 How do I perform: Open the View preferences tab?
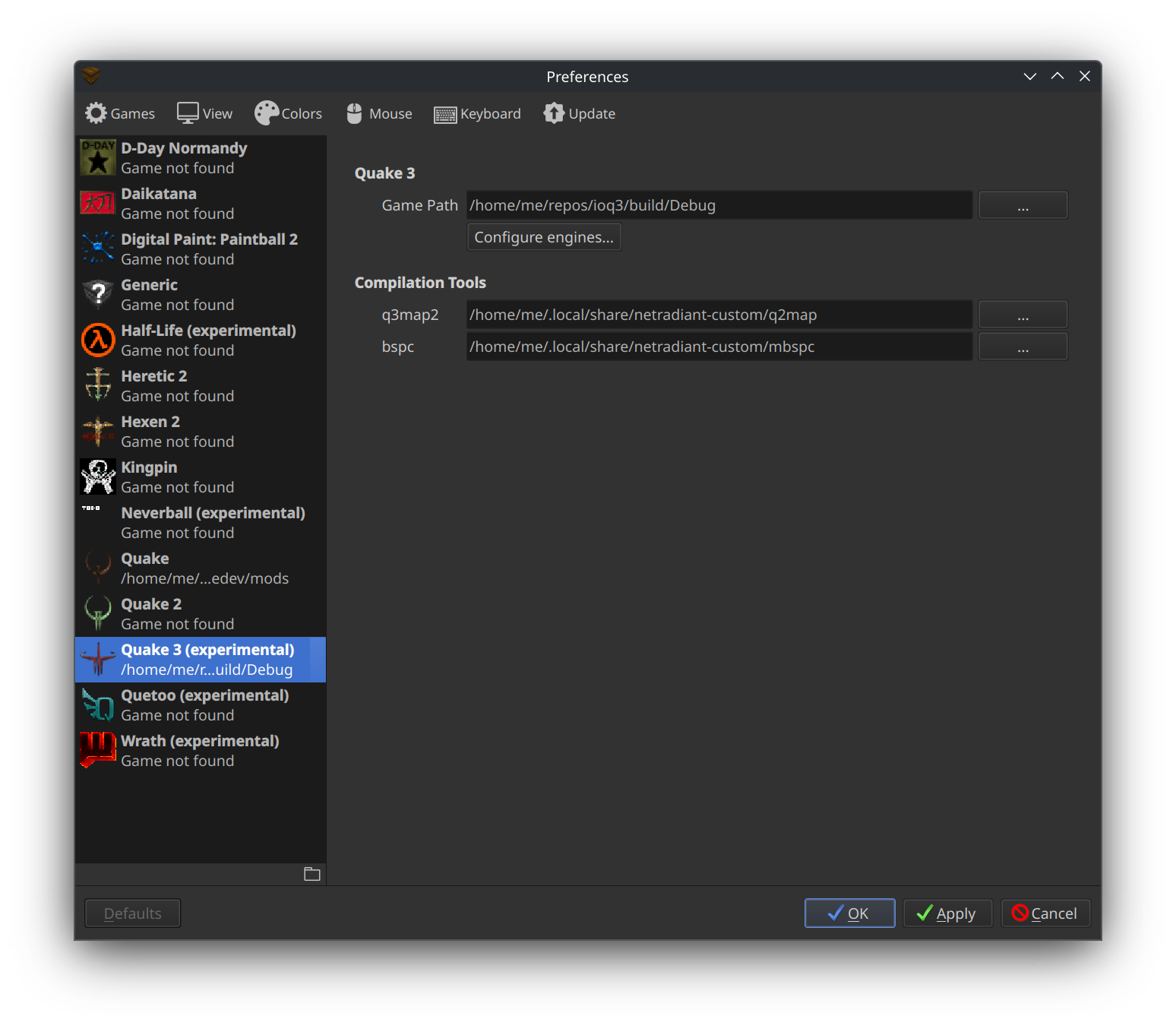pyautogui.click(x=205, y=114)
